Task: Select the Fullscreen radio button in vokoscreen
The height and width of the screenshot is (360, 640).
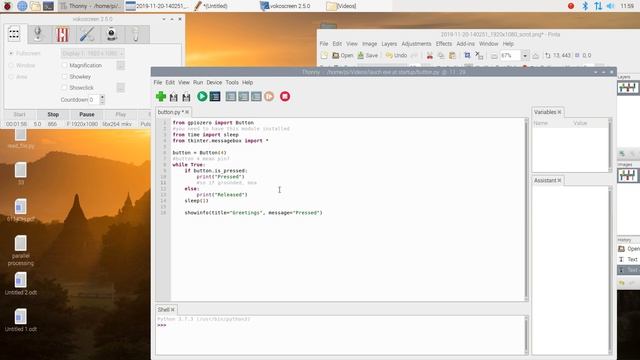Action: click(x=11, y=53)
